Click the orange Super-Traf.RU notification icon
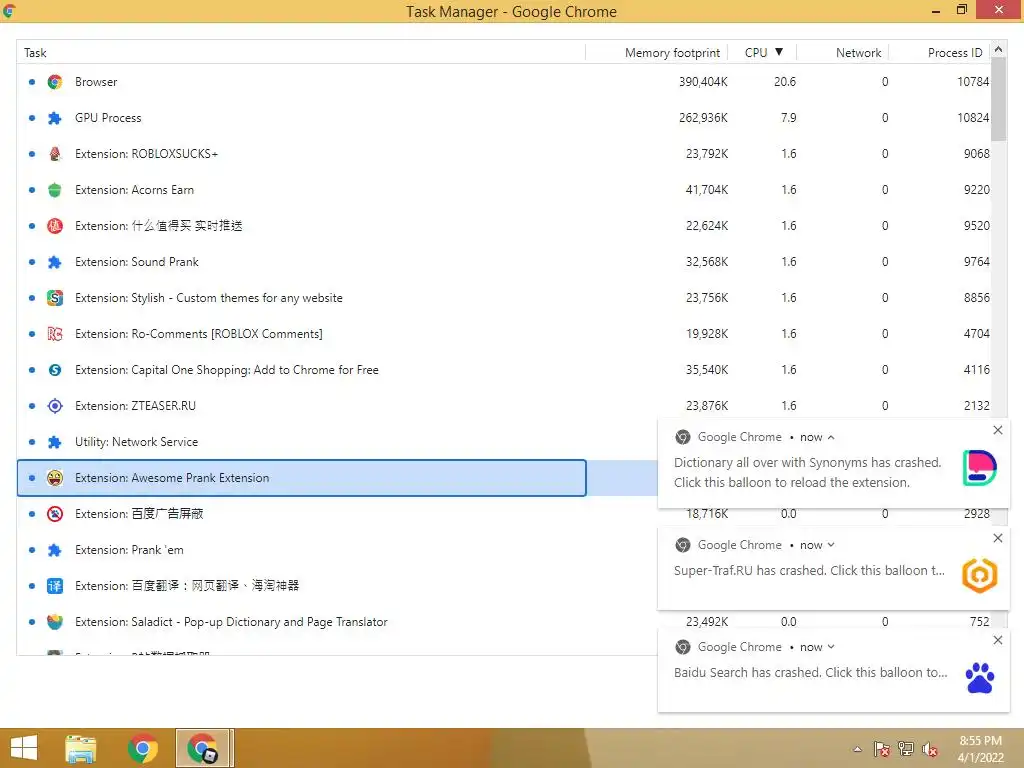The width and height of the screenshot is (1024, 768). [980, 575]
